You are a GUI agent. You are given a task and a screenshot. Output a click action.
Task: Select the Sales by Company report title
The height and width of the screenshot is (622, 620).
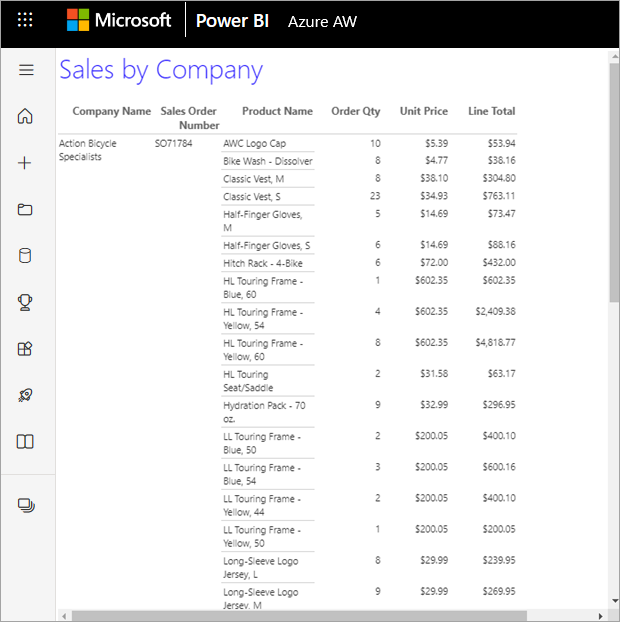(161, 70)
